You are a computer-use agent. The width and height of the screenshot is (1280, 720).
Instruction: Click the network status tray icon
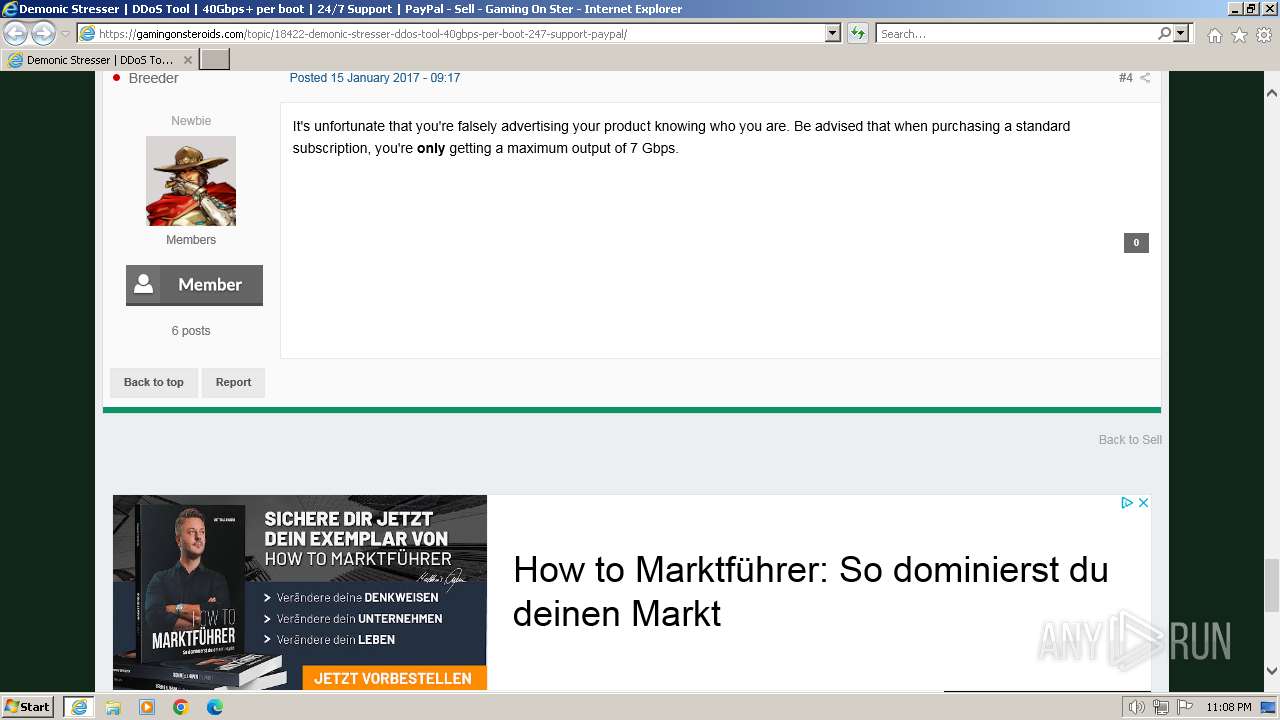tap(1161, 707)
